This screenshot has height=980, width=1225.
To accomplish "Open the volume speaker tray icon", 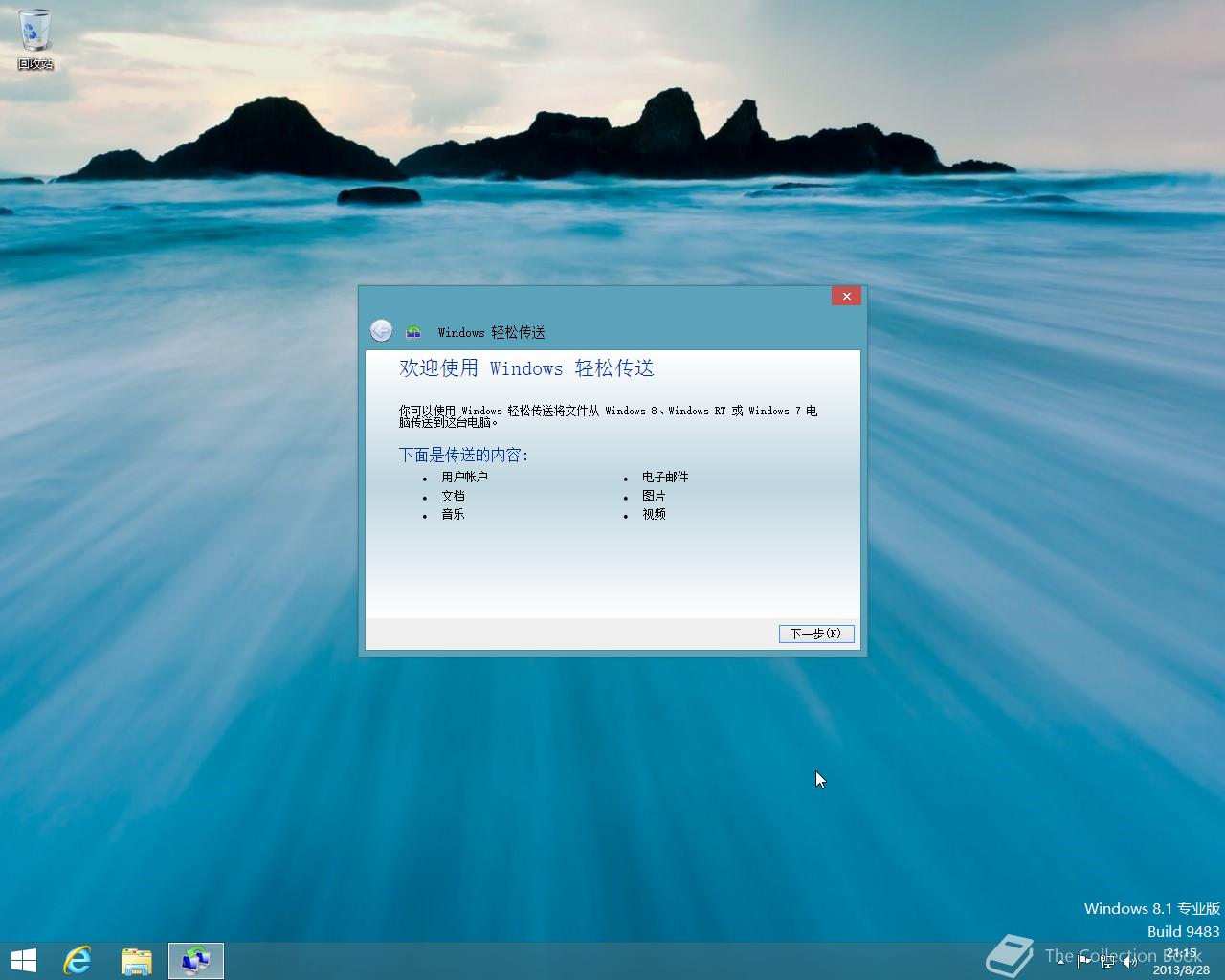I will coord(1130,962).
